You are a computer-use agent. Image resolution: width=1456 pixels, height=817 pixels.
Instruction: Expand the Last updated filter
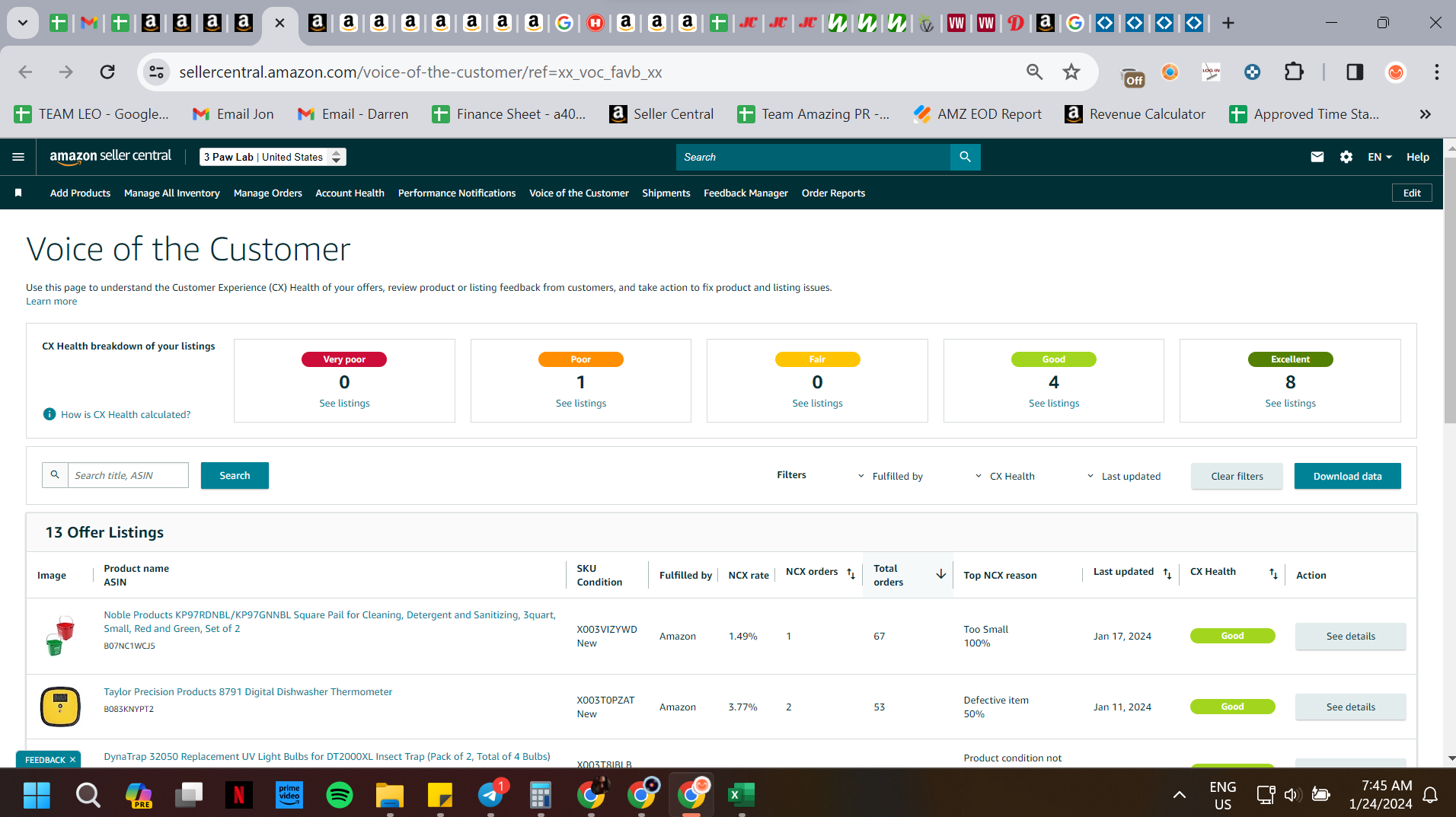coord(1123,476)
